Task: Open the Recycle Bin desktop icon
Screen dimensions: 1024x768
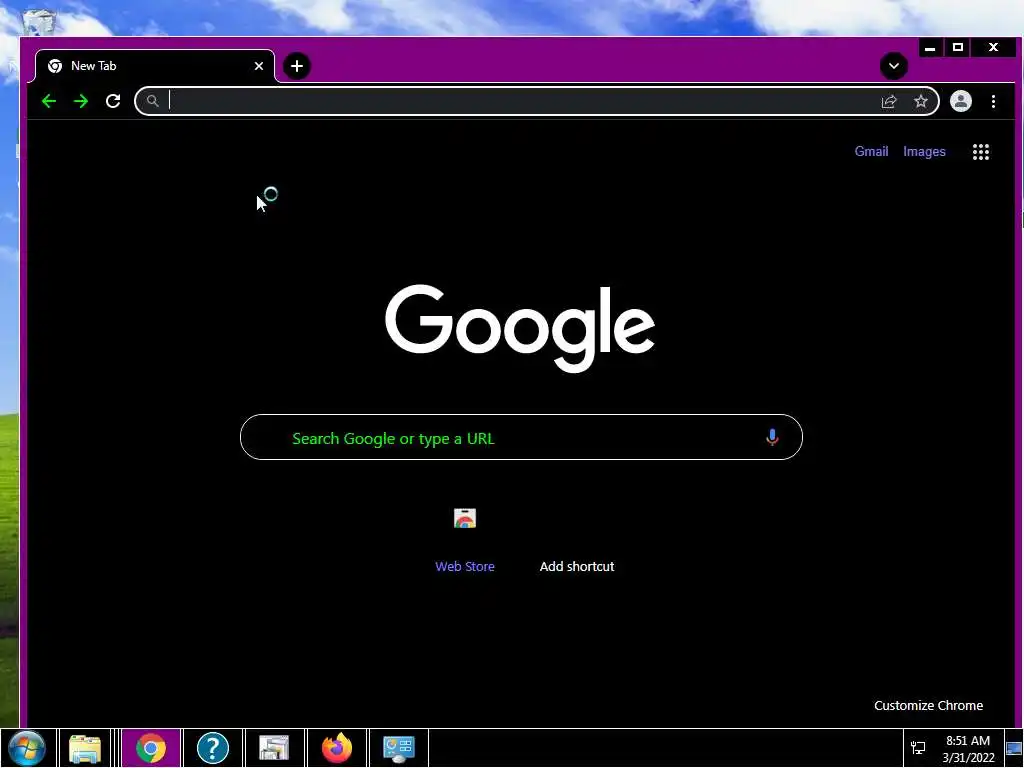Action: tap(39, 22)
